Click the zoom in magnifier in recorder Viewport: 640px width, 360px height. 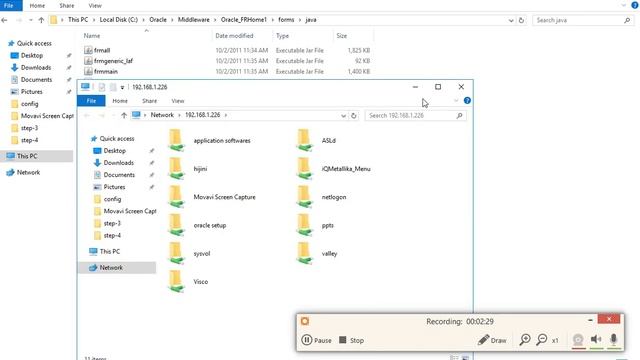525,340
